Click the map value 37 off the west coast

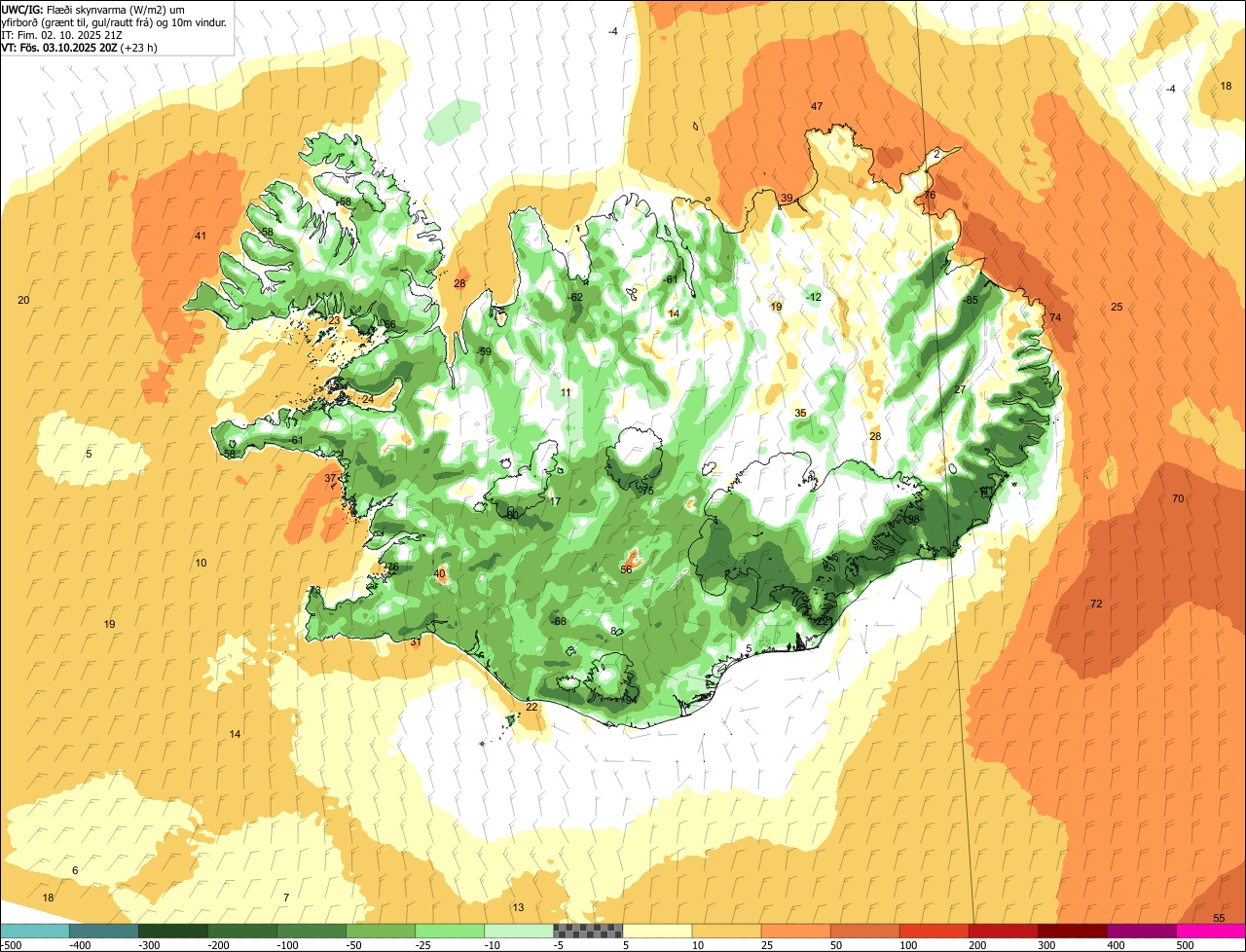(x=330, y=478)
